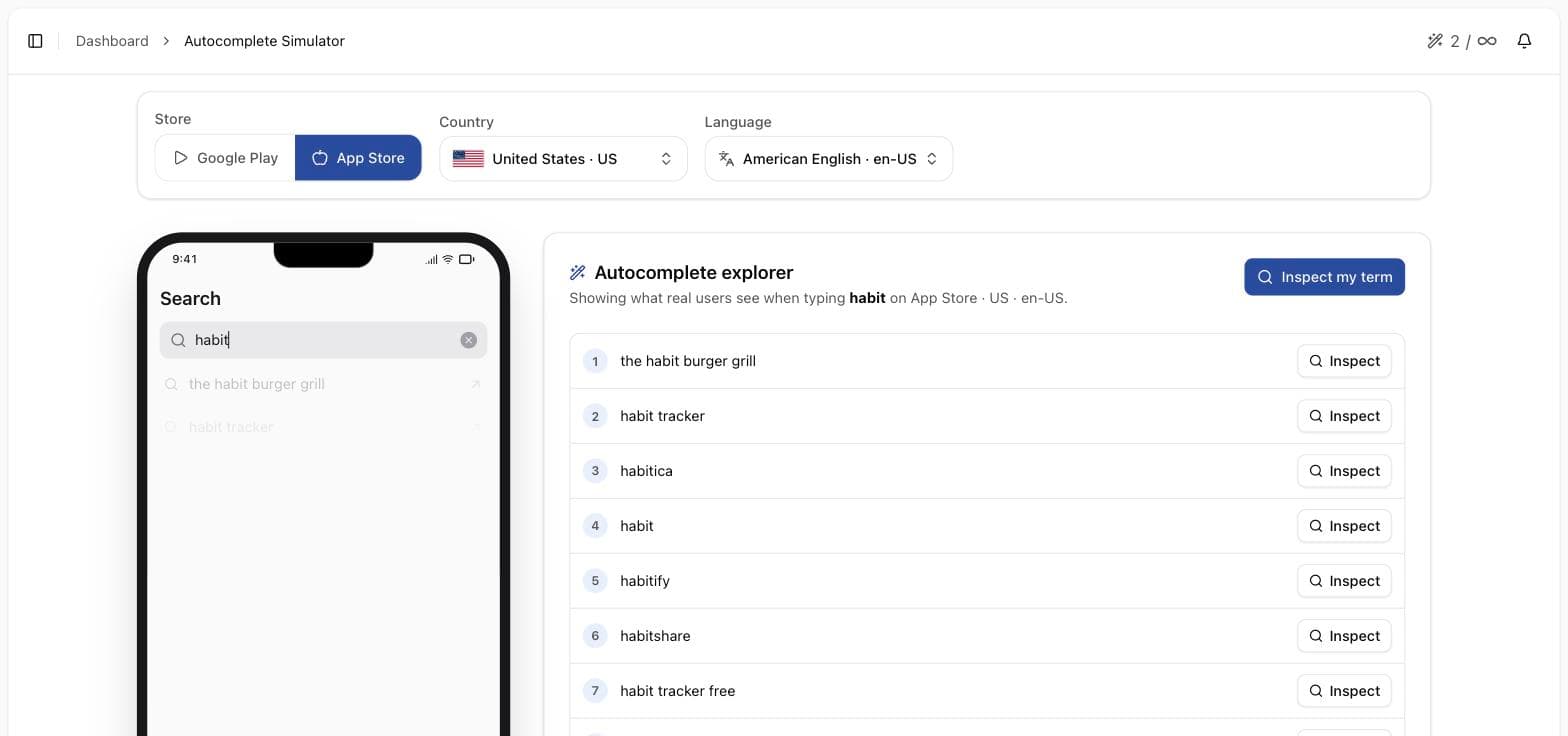Click rank badge number 5
This screenshot has height=736, width=1568.
[595, 581]
